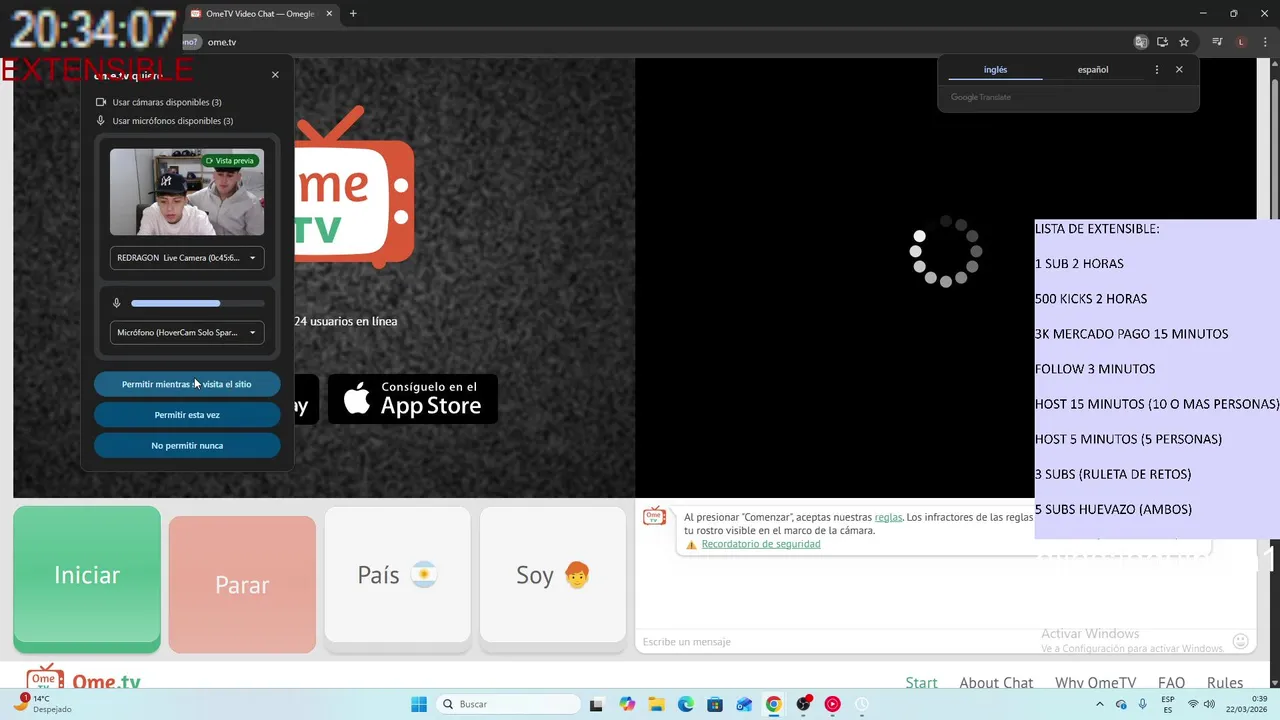This screenshot has height=720, width=1280.
Task: Switch translation to español tab
Action: (1092, 70)
